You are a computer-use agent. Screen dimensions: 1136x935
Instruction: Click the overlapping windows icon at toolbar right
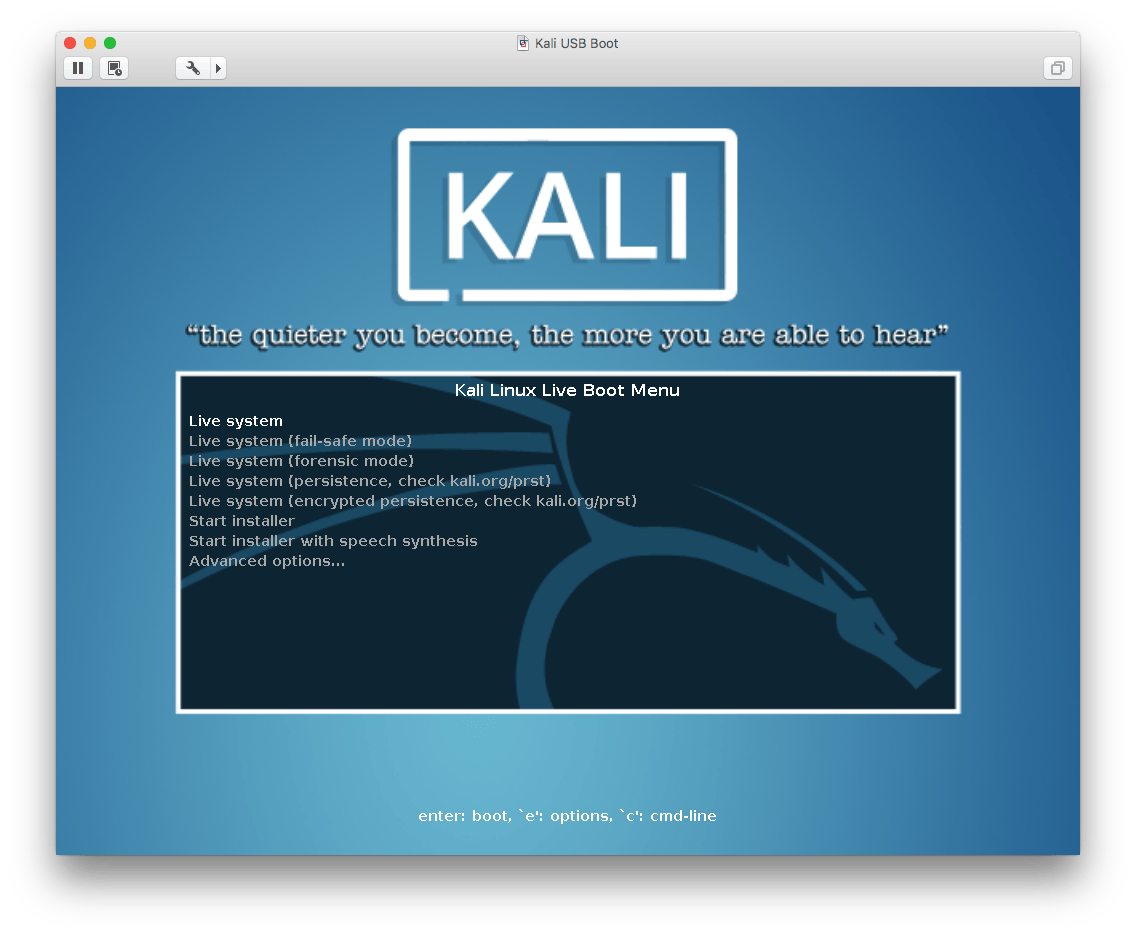click(1057, 68)
